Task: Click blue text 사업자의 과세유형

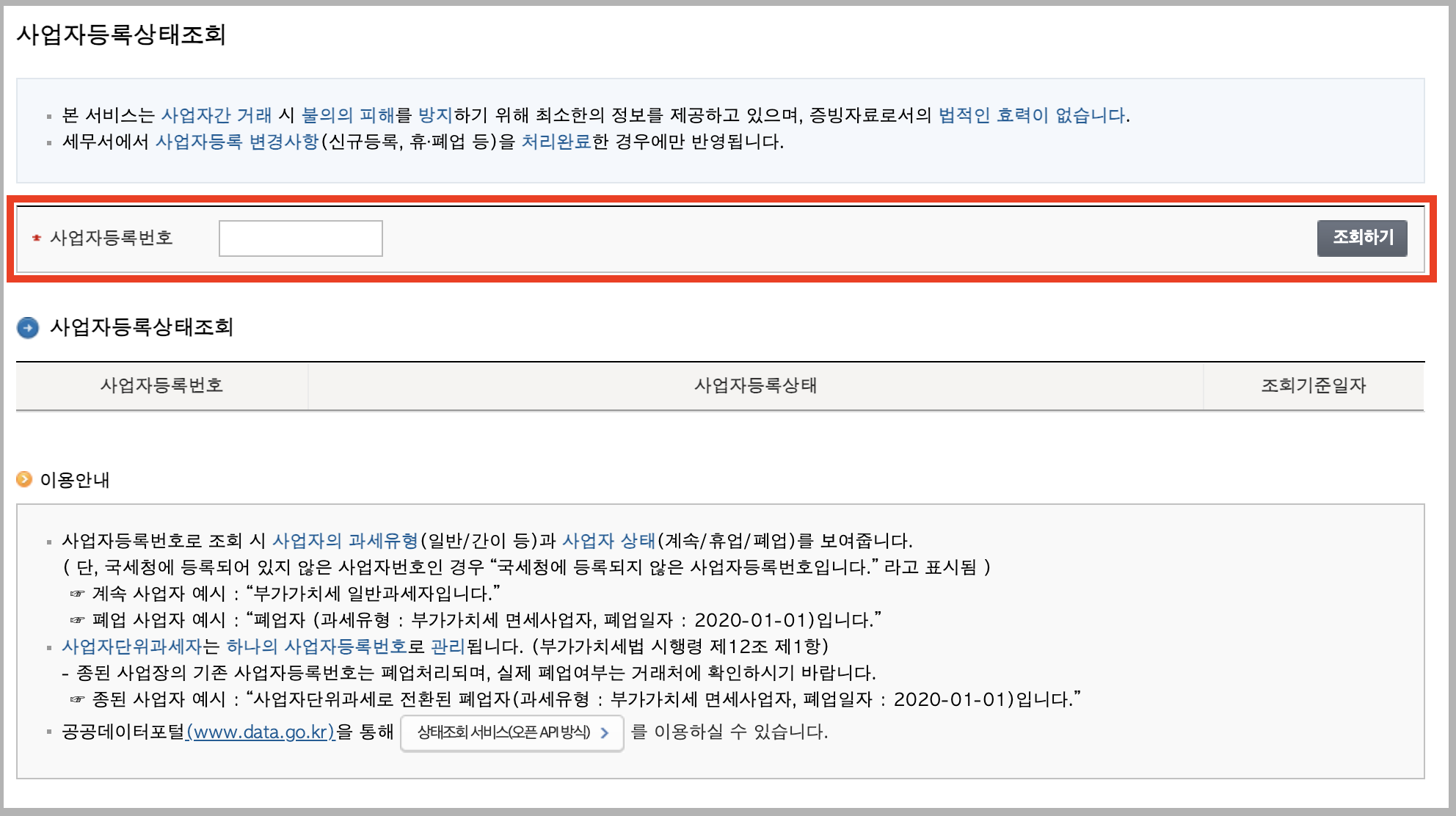Action: [345, 541]
